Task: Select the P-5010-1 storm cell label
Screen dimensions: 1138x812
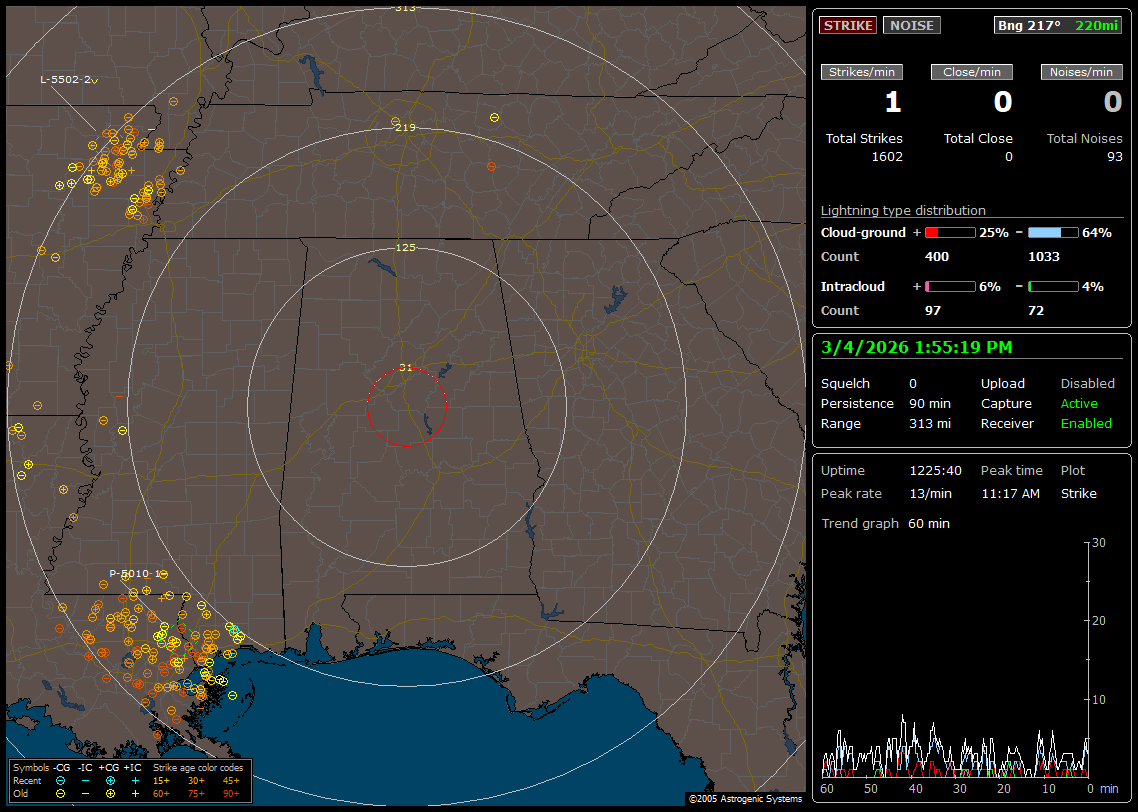Action: click(x=136, y=573)
